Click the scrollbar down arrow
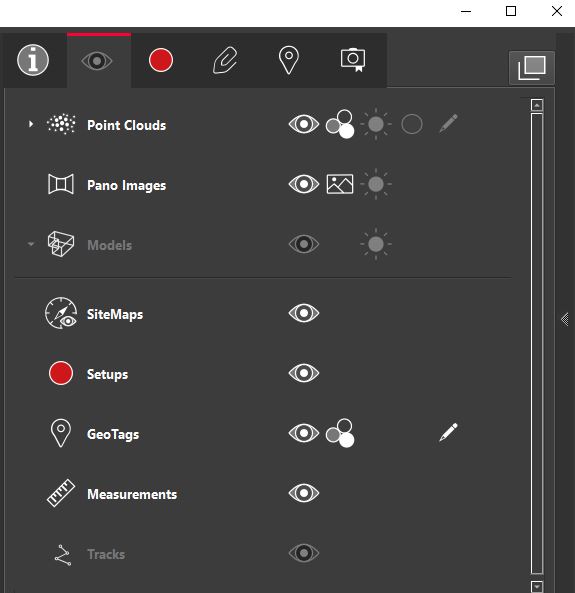 [x=537, y=586]
